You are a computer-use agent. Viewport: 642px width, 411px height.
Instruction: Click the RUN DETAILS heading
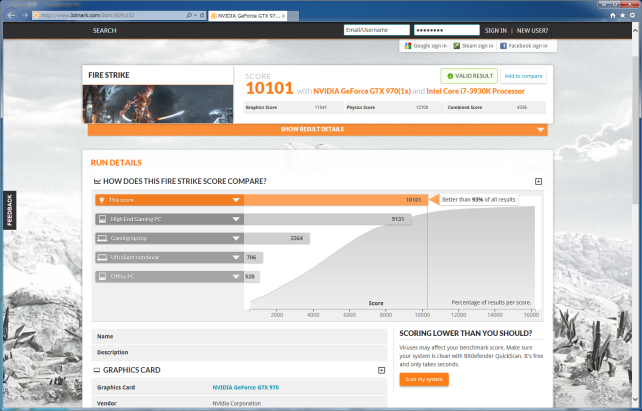pyautogui.click(x=116, y=163)
